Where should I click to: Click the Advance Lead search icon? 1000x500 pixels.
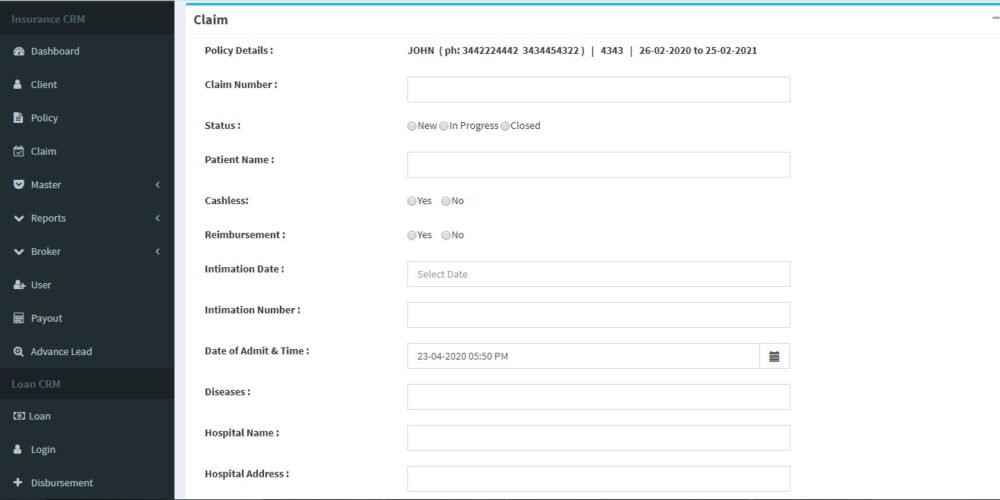18,352
